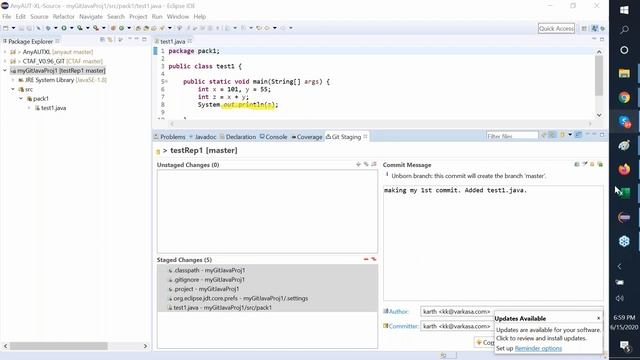Open the Debug button dropdown arrow
The width and height of the screenshot is (640, 360).
(x=56, y=28)
